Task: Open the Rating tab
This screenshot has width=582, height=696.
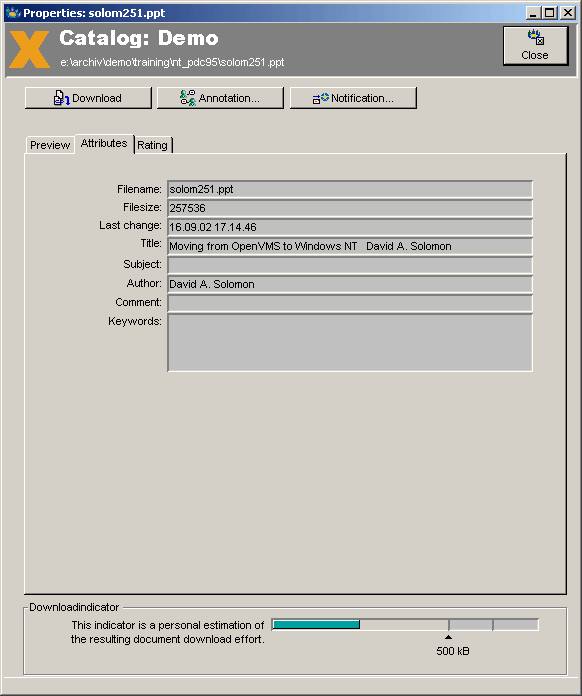Action: [x=152, y=145]
